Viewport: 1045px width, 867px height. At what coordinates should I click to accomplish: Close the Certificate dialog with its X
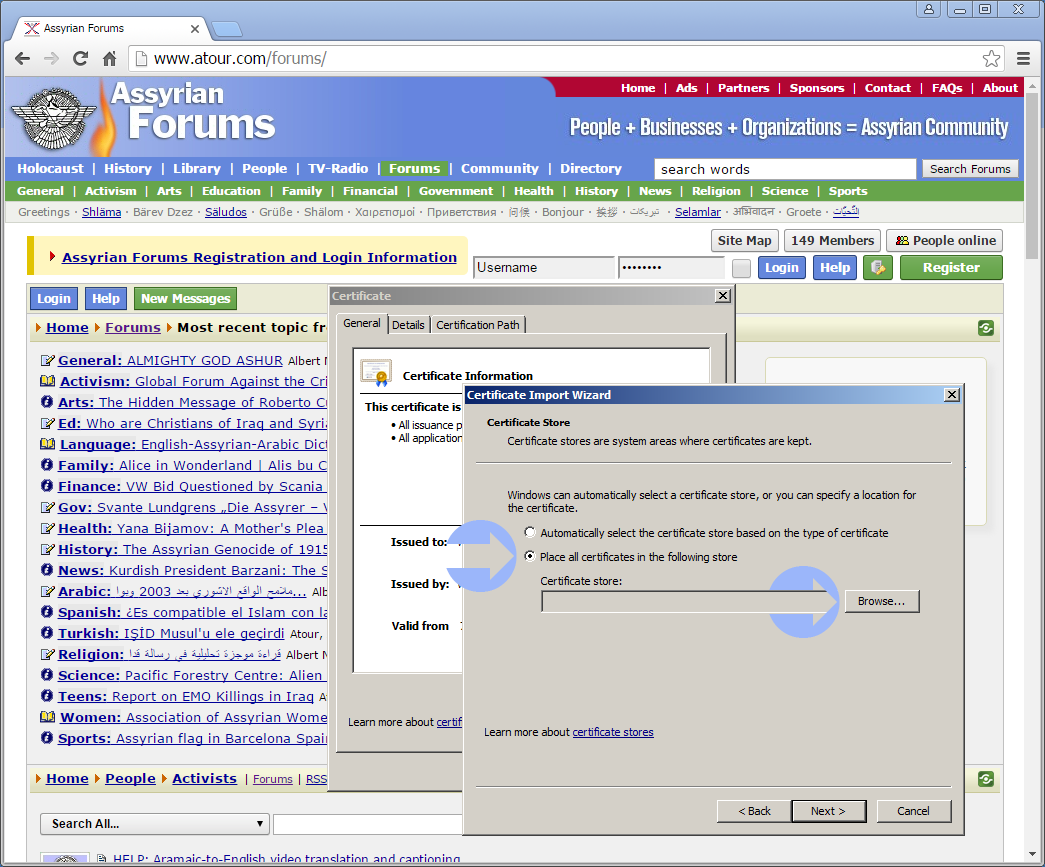click(x=723, y=296)
